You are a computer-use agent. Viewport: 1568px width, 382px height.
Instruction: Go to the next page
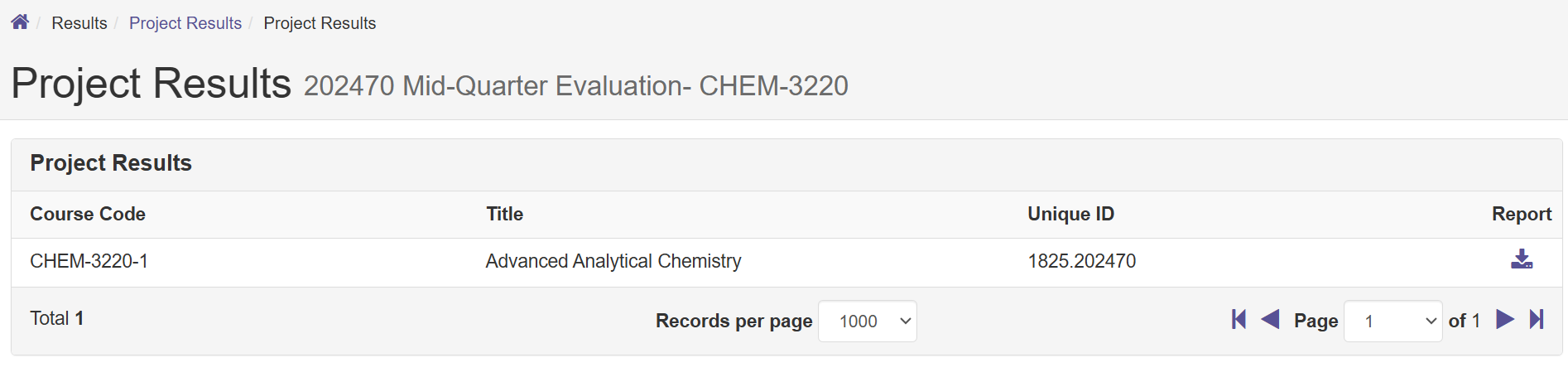(x=1505, y=320)
